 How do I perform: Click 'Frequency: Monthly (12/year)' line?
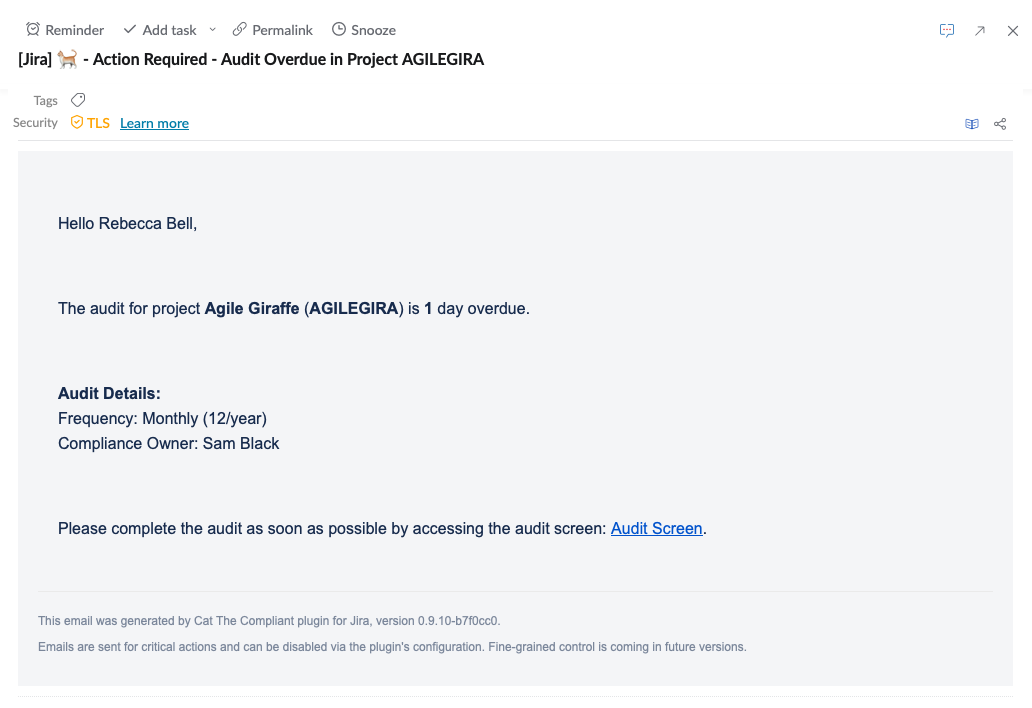coord(163,418)
